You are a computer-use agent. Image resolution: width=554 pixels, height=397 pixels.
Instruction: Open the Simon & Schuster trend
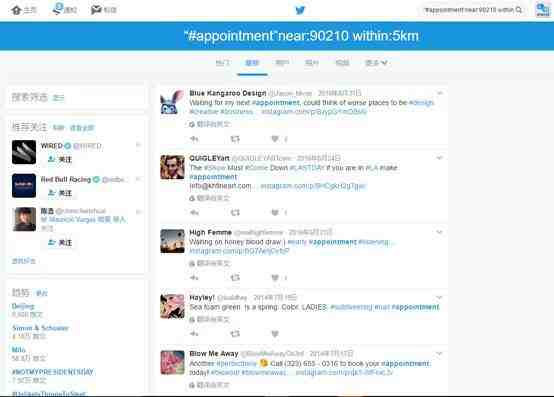tap(40, 328)
